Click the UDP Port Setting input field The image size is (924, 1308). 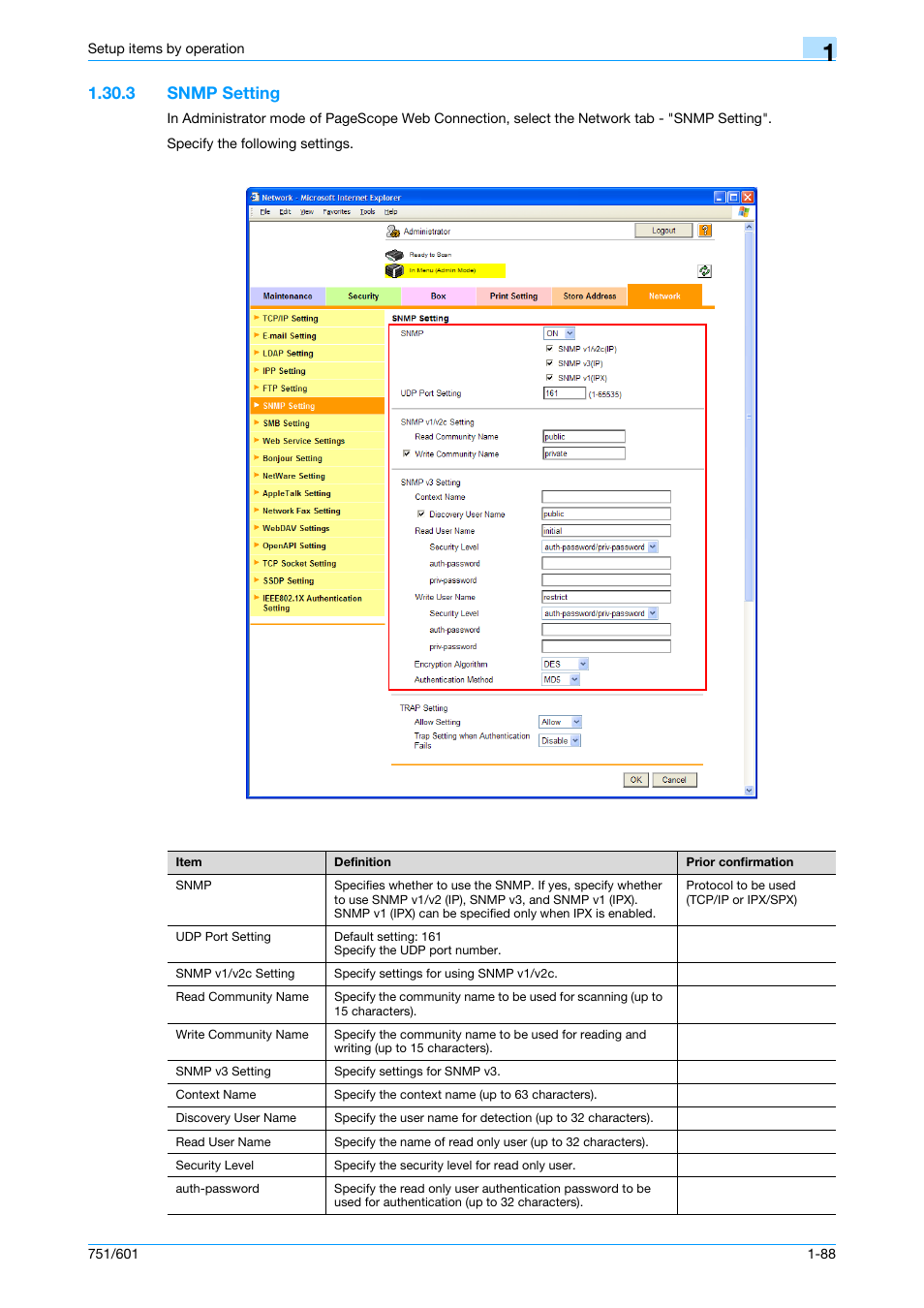(x=565, y=393)
